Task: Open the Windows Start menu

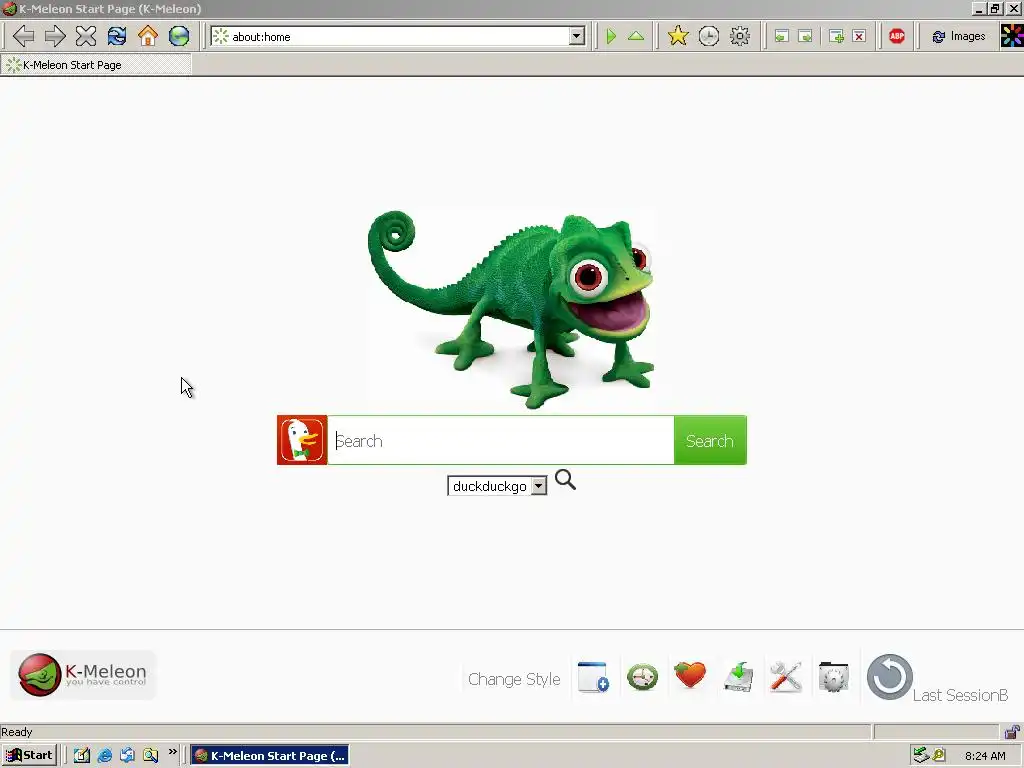Action: [x=30, y=755]
